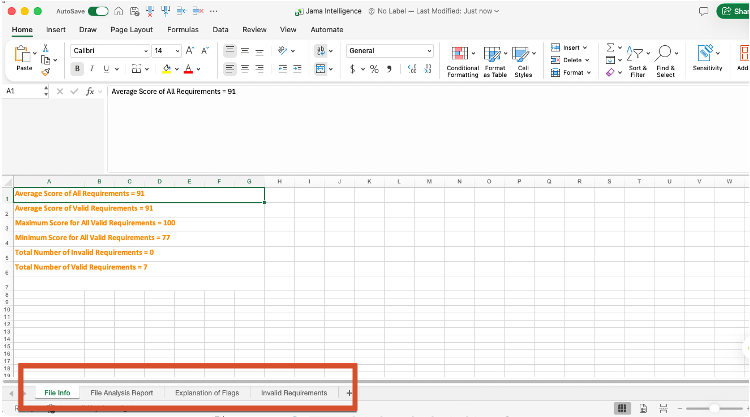The image size is (750, 417).
Task: Switch to the Draw ribbon tab
Action: [x=88, y=30]
